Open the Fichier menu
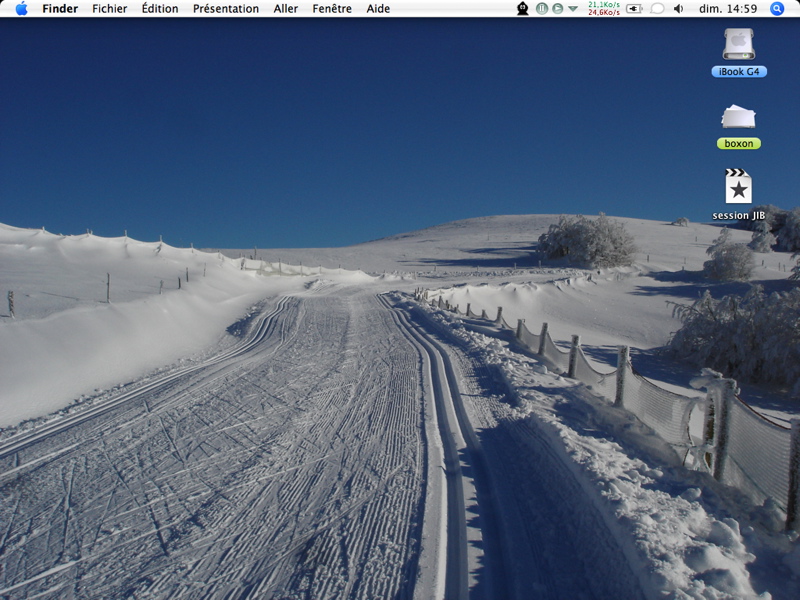The width and height of the screenshot is (800, 600). 109,9
